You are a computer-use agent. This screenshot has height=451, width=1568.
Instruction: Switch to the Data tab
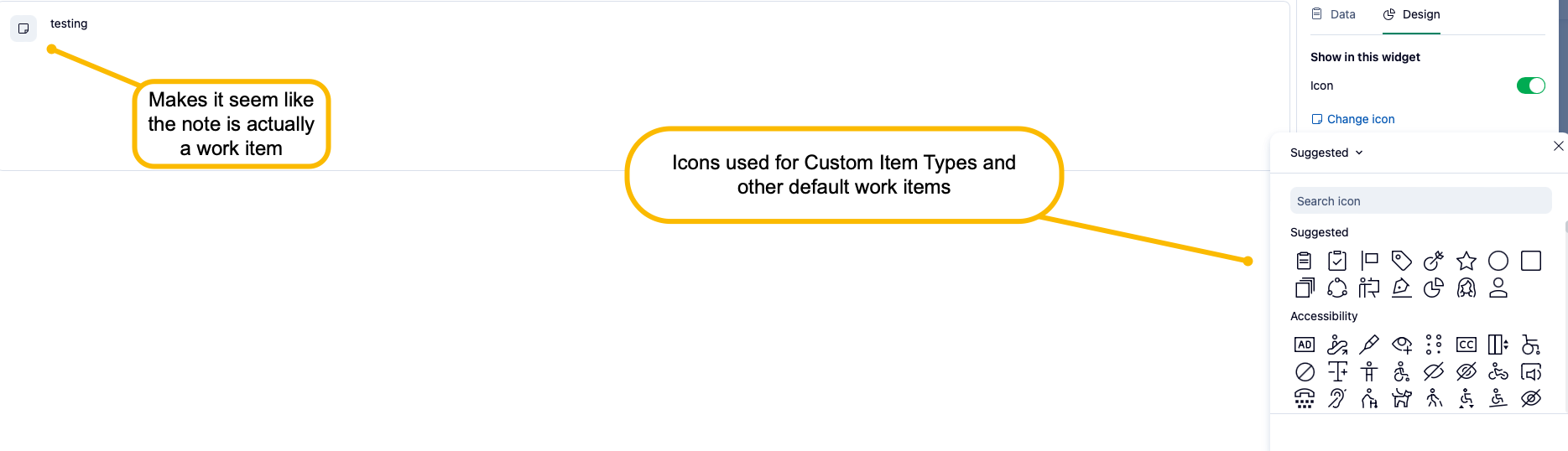1334,14
